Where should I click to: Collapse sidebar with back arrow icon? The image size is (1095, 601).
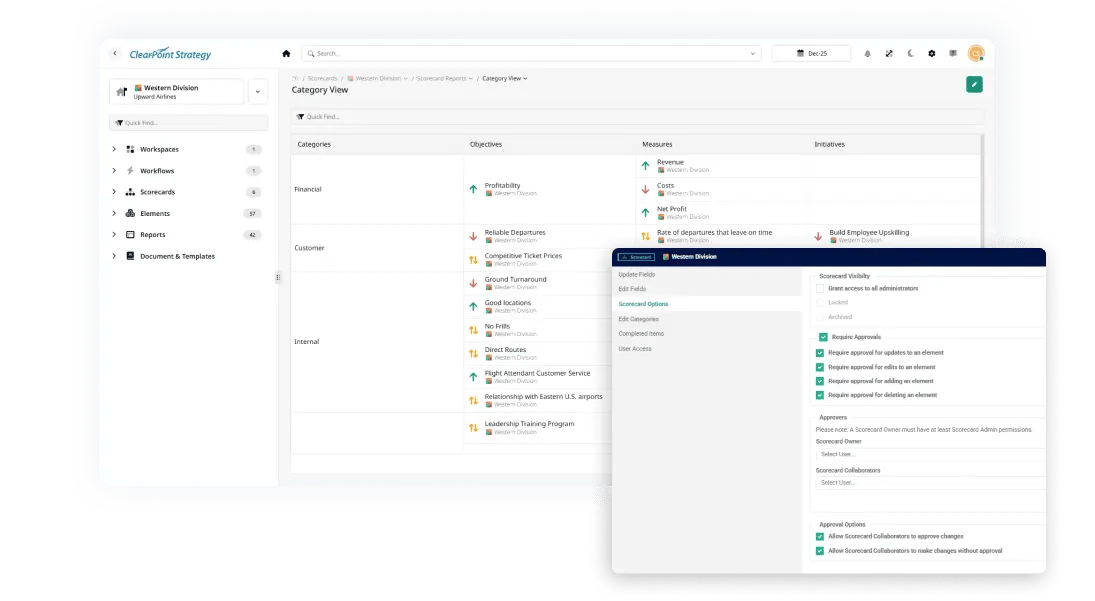pos(115,53)
